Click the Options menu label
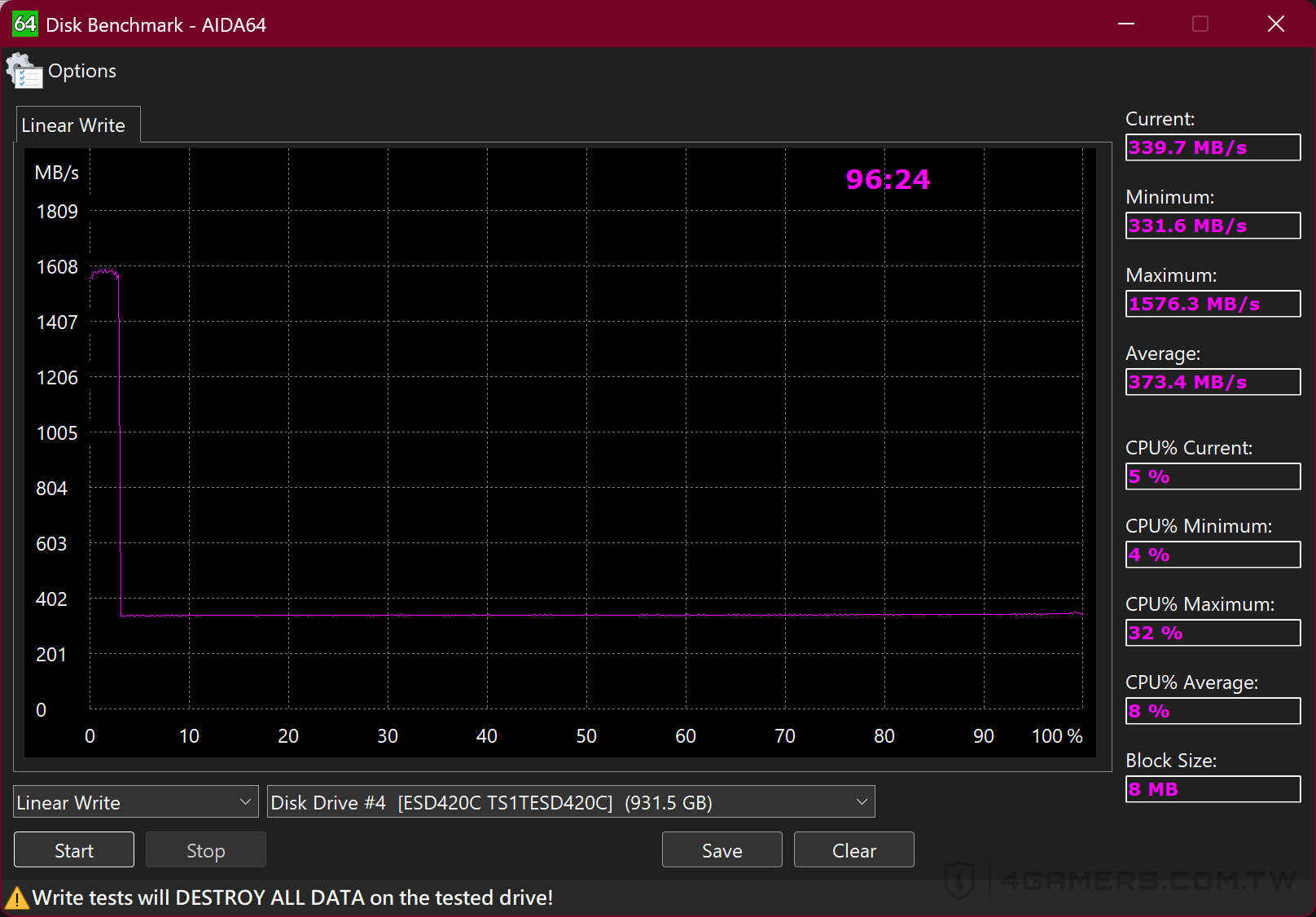This screenshot has height=917, width=1316. coord(82,71)
